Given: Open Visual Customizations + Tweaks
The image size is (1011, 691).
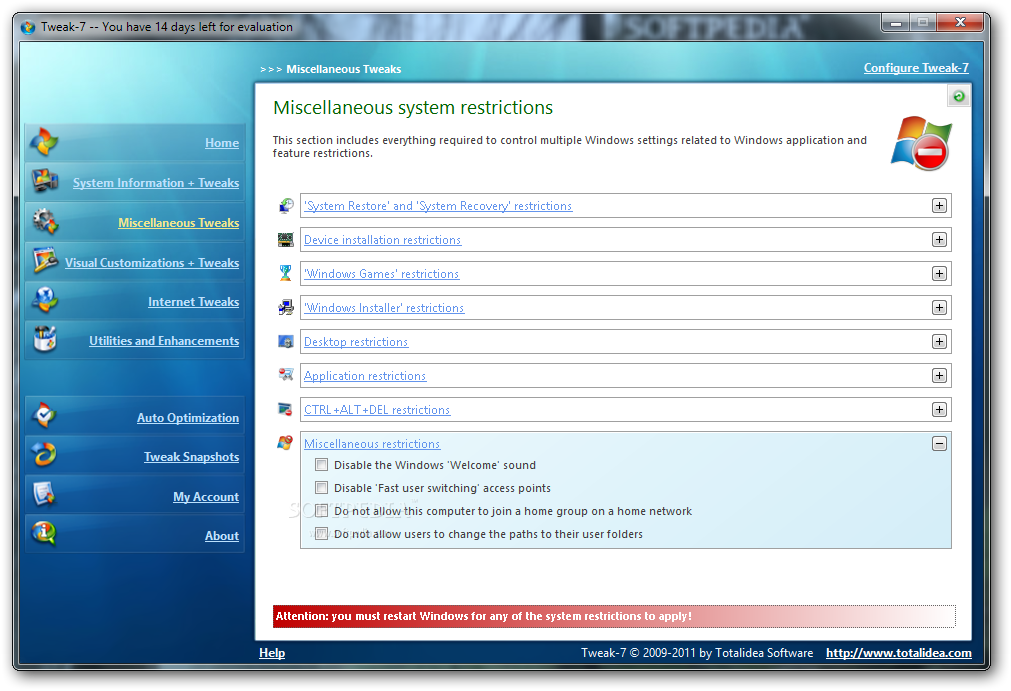Looking at the screenshot, I should 152,263.
